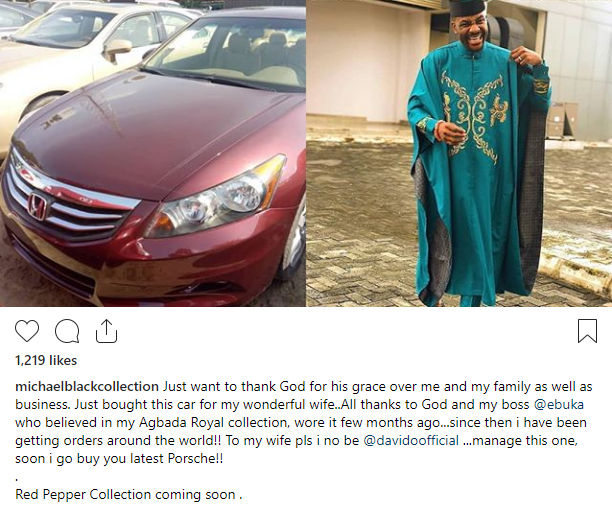The image size is (612, 510).
Task: Like the post with the heart icon
Action: click(x=27, y=331)
